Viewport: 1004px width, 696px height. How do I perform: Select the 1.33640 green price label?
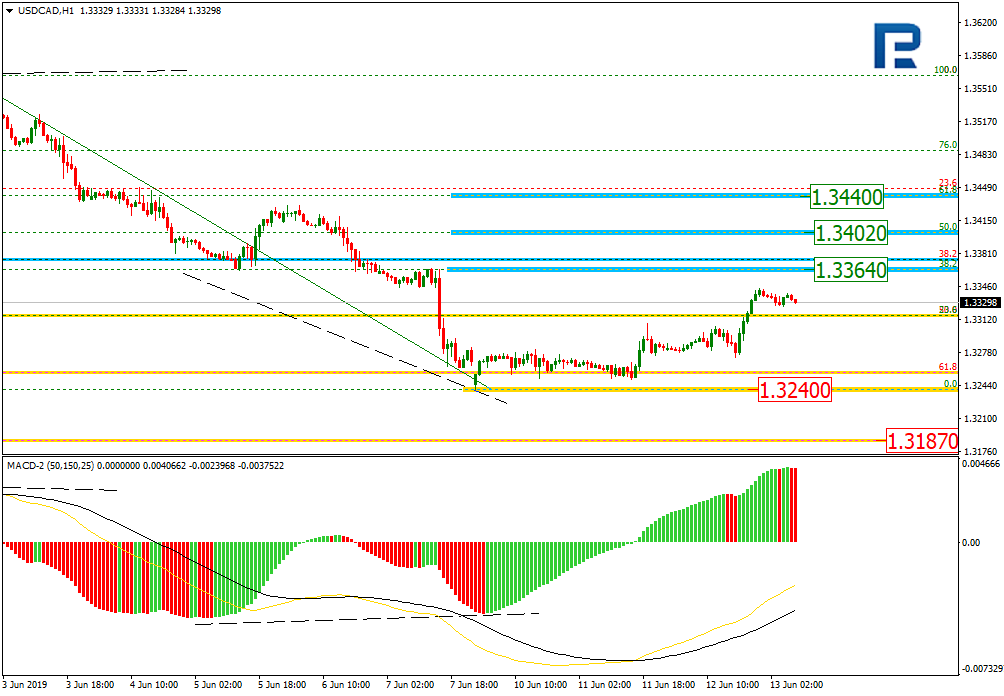tap(850, 270)
